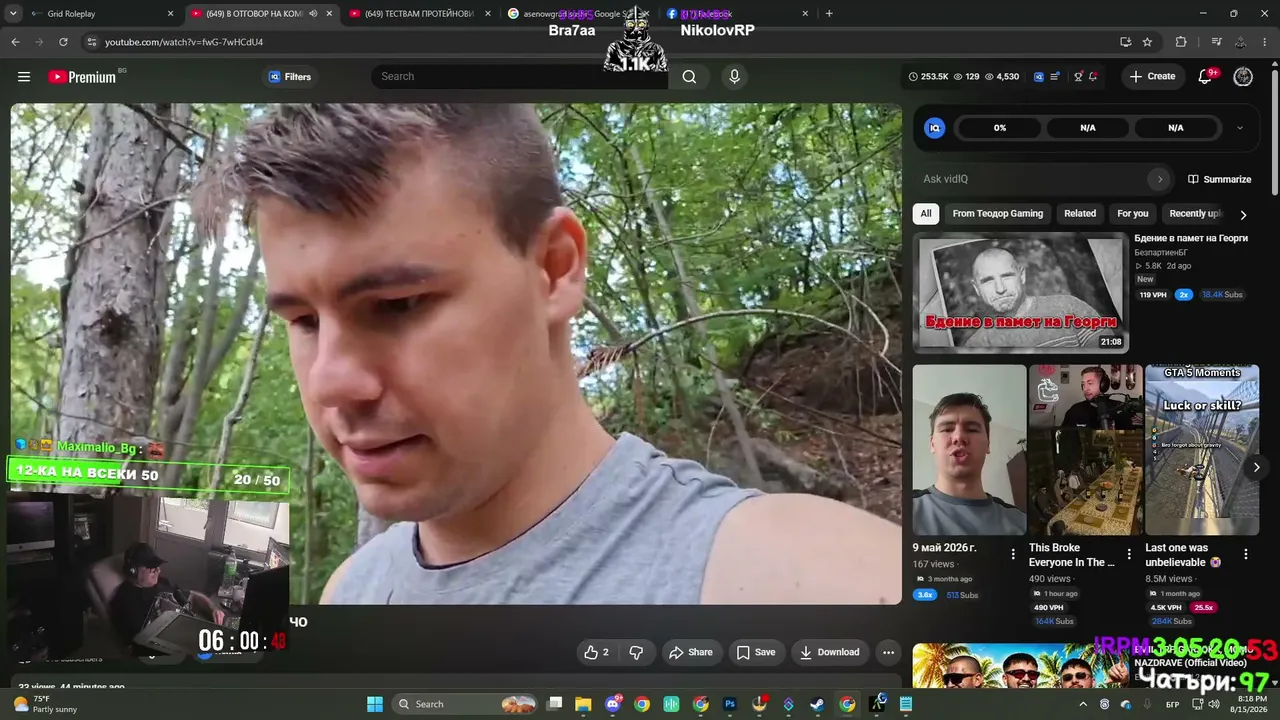Screen dimensions: 1280x720
Task: Click the vidIQ IQ logo in the score panel
Action: [935, 128]
